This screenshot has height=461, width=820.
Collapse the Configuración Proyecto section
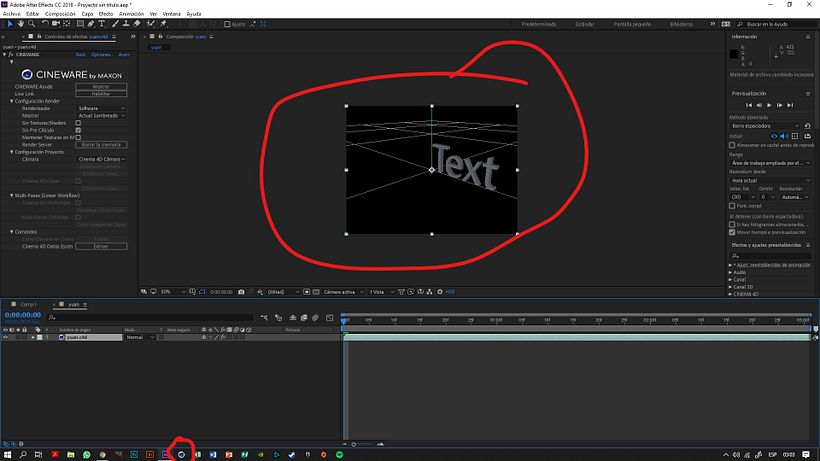[12, 152]
